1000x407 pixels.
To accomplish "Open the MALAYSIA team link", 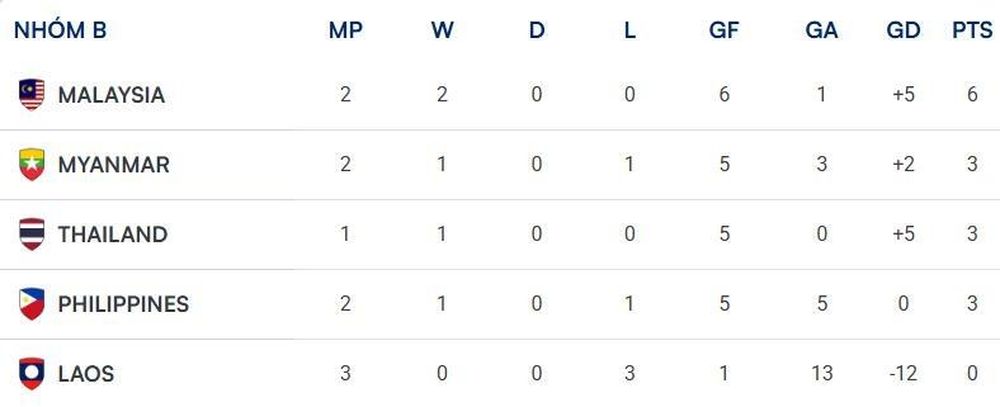I will tap(112, 95).
